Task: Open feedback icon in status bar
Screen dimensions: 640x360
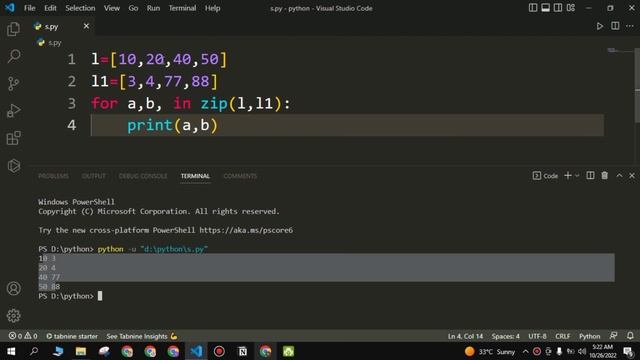Action: 613,336
